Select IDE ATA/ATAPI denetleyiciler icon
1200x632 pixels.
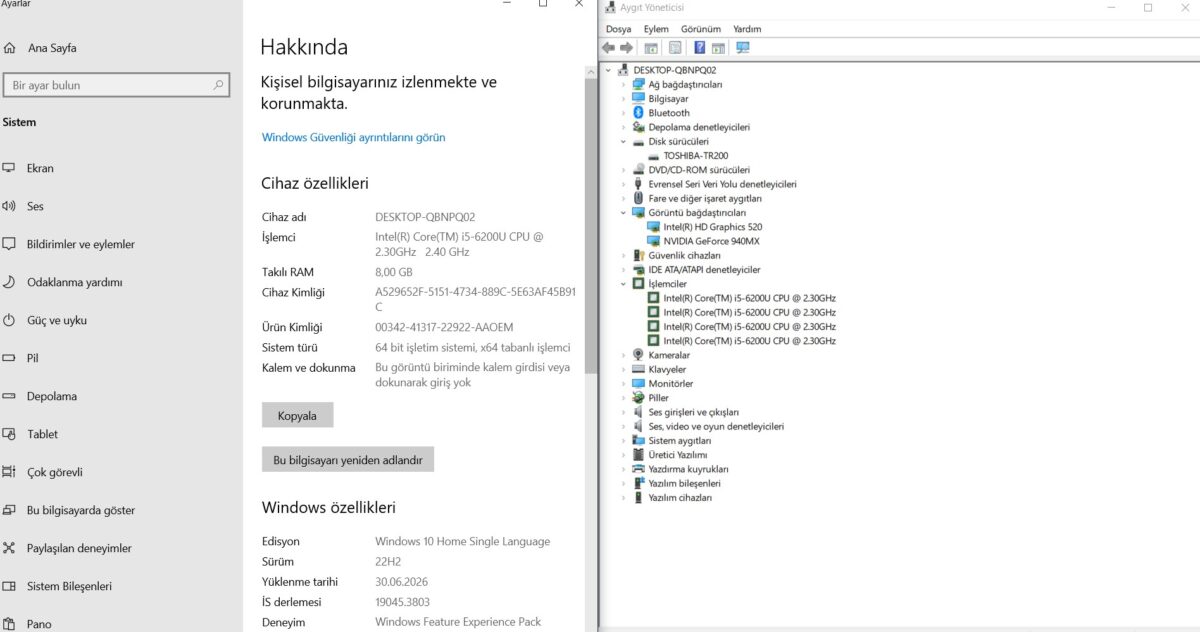click(638, 270)
